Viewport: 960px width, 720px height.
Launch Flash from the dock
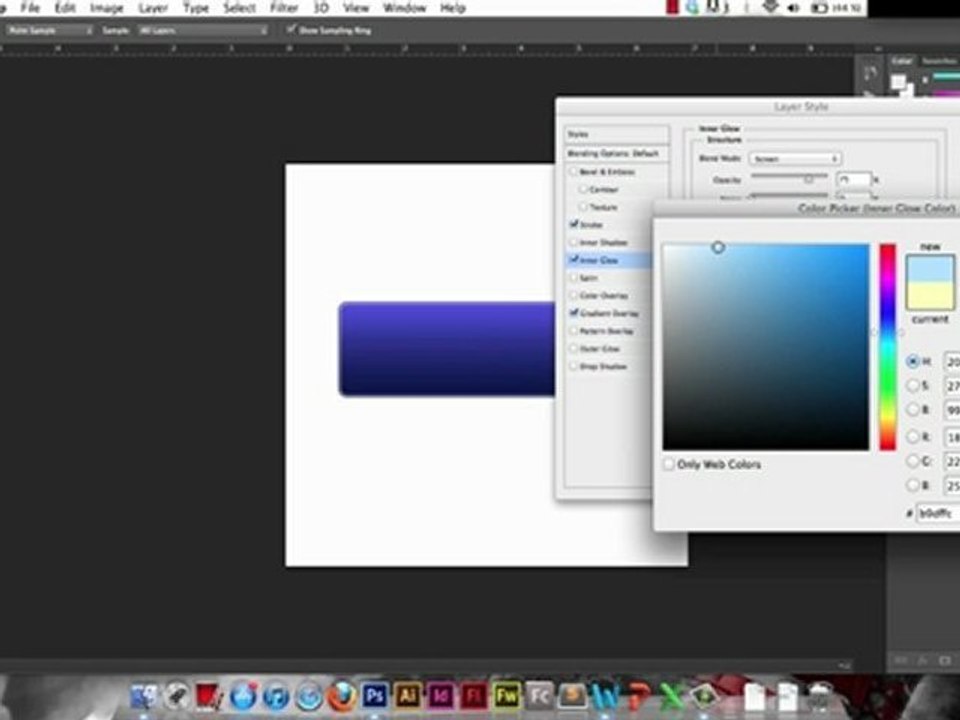[x=473, y=696]
